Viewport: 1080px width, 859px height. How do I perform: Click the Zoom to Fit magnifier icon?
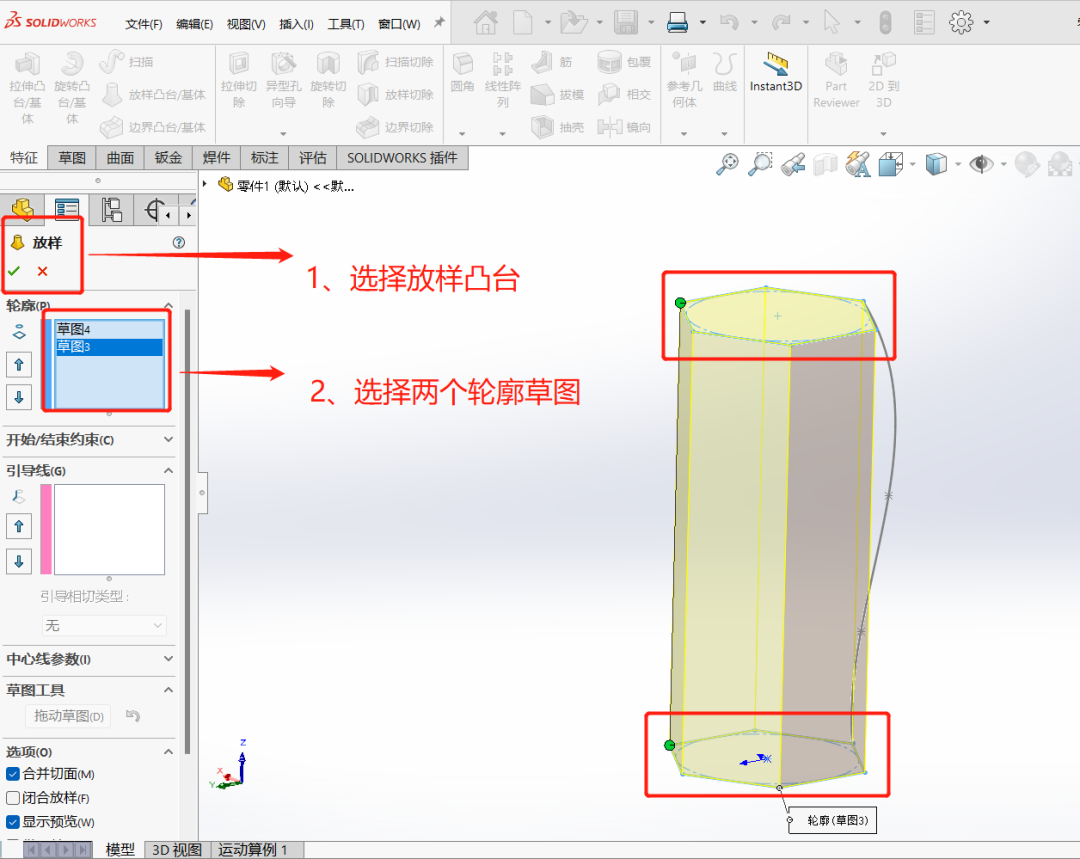(728, 165)
